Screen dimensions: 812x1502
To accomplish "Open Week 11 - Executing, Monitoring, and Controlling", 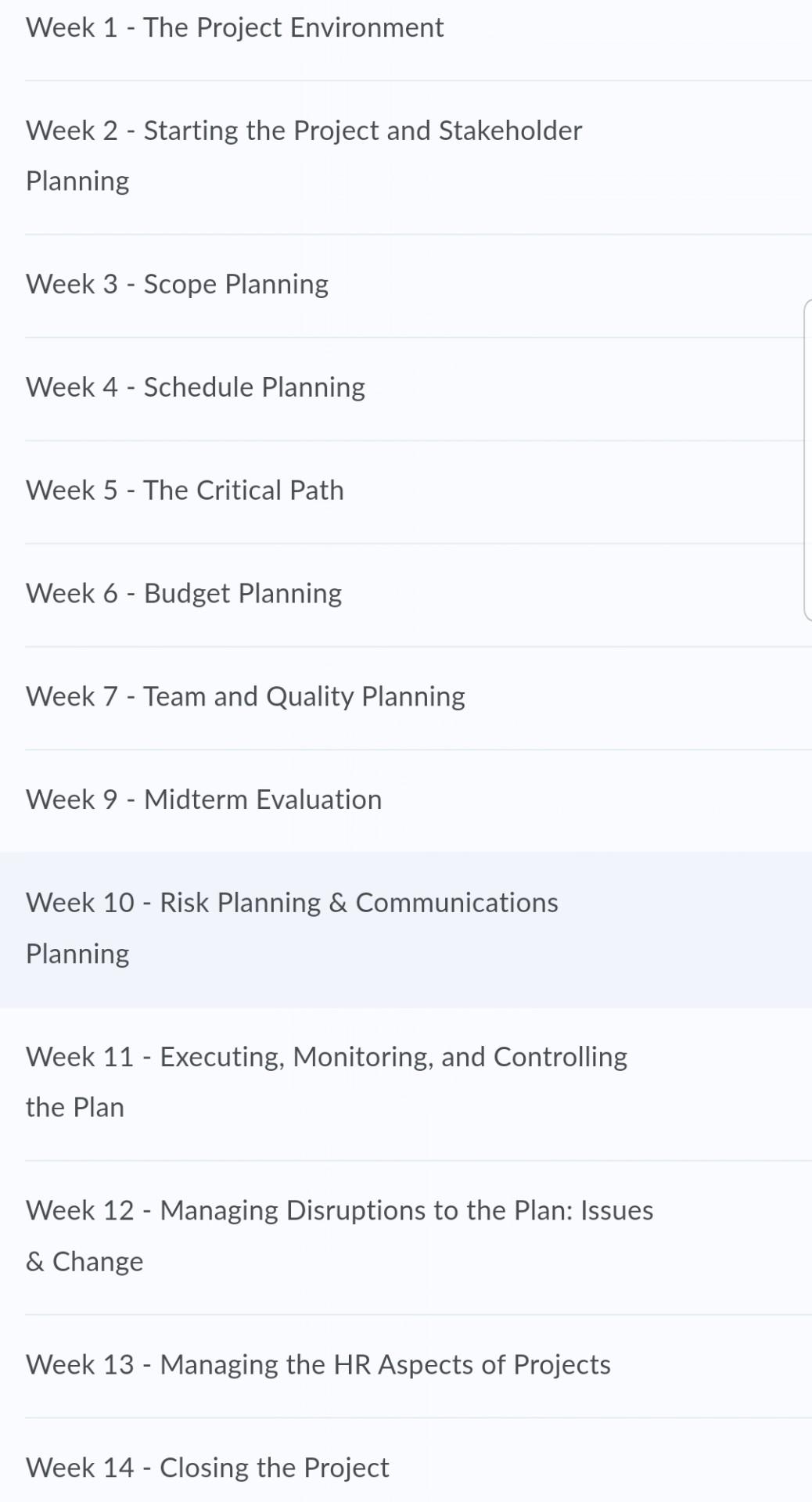I will point(327,1081).
